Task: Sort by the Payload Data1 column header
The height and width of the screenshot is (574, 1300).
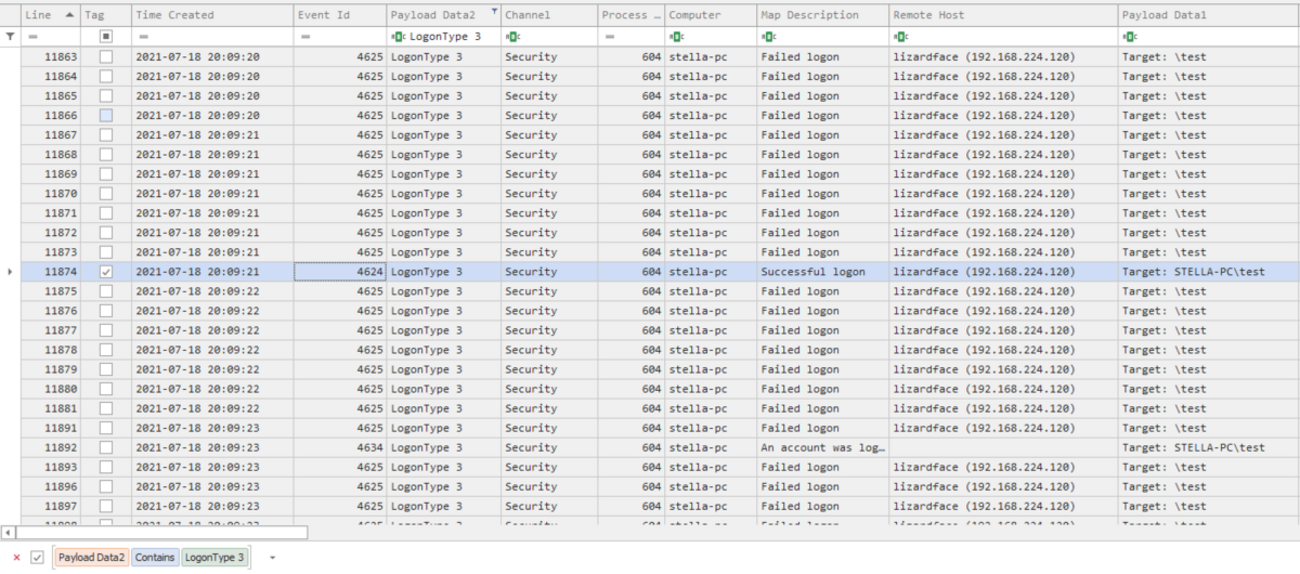Action: click(1208, 15)
